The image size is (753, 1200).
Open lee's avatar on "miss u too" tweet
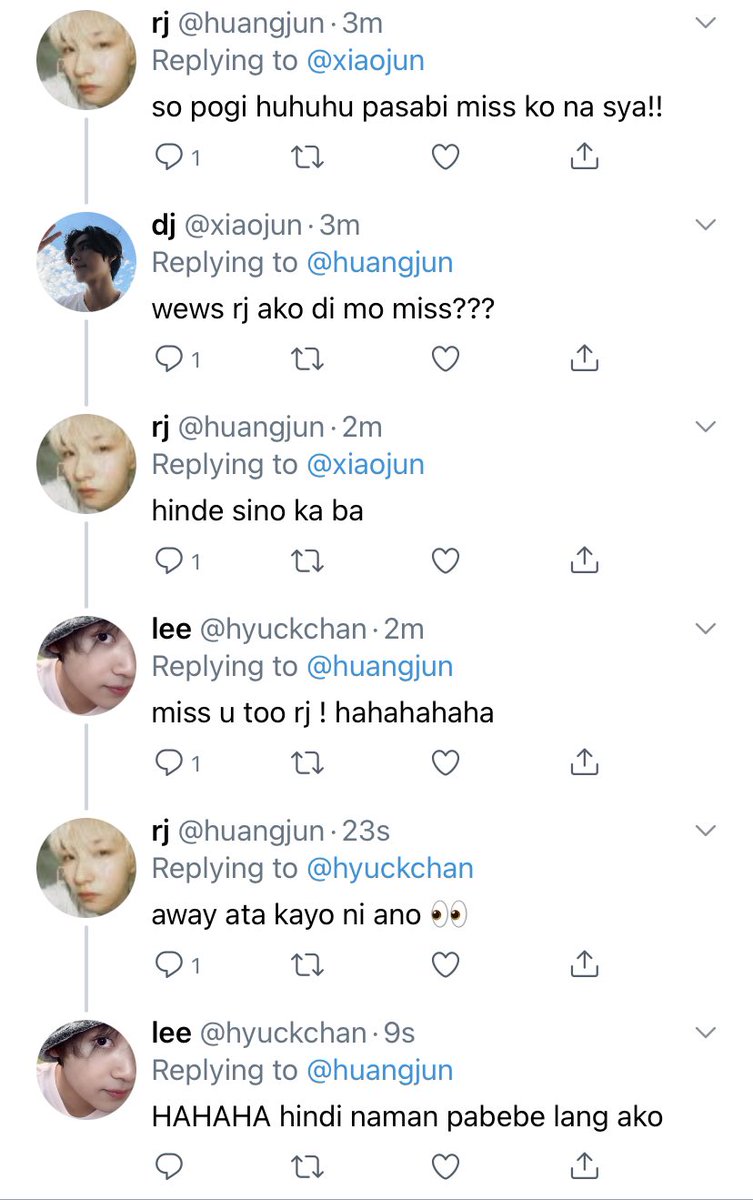click(86, 666)
